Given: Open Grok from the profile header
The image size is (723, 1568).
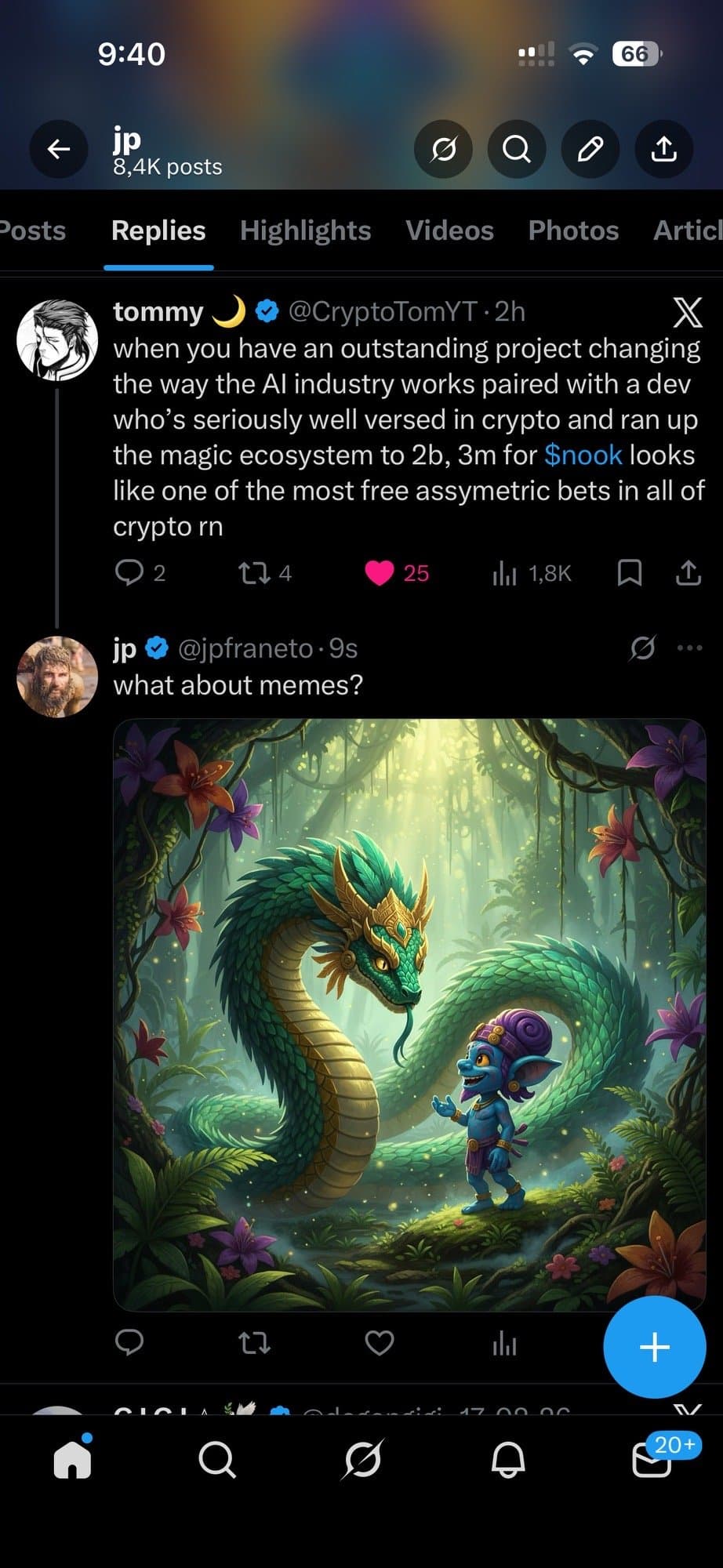Looking at the screenshot, I should point(443,148).
